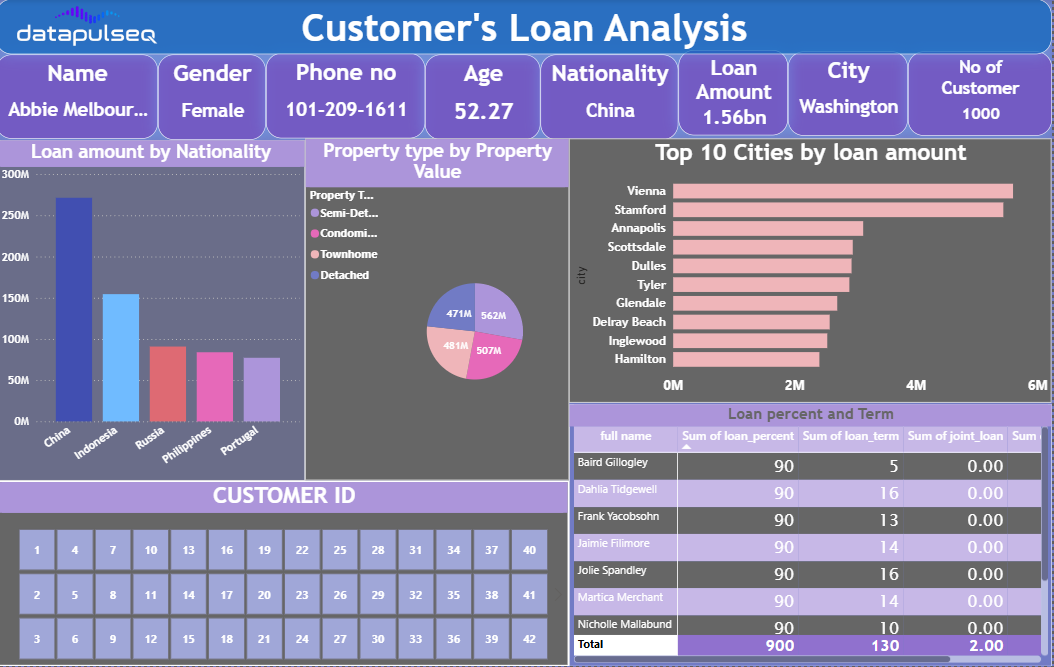This screenshot has width=1054, height=667.
Task: Click the Loan percent and Term title
Action: coord(810,414)
